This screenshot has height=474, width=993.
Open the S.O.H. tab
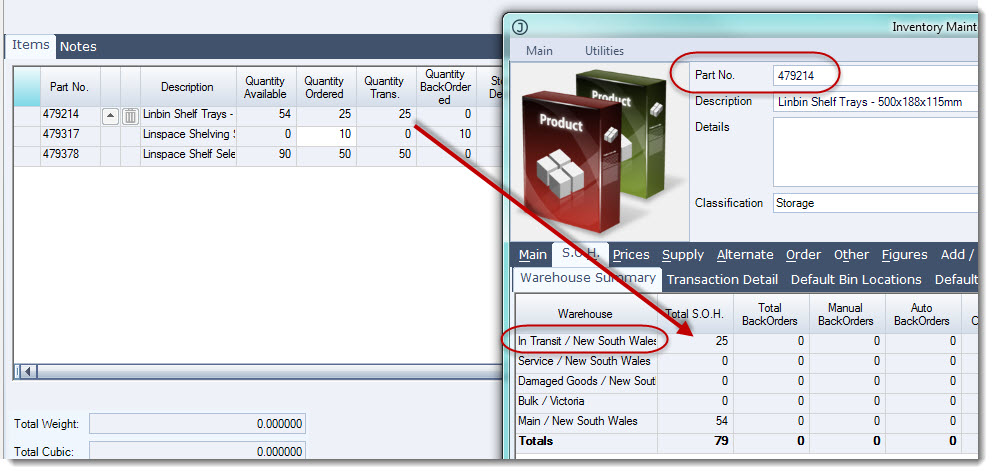[x=580, y=253]
